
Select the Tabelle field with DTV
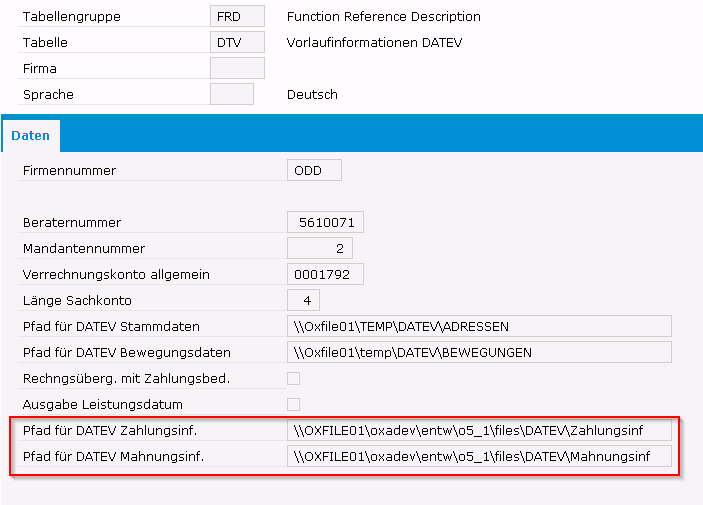click(237, 43)
